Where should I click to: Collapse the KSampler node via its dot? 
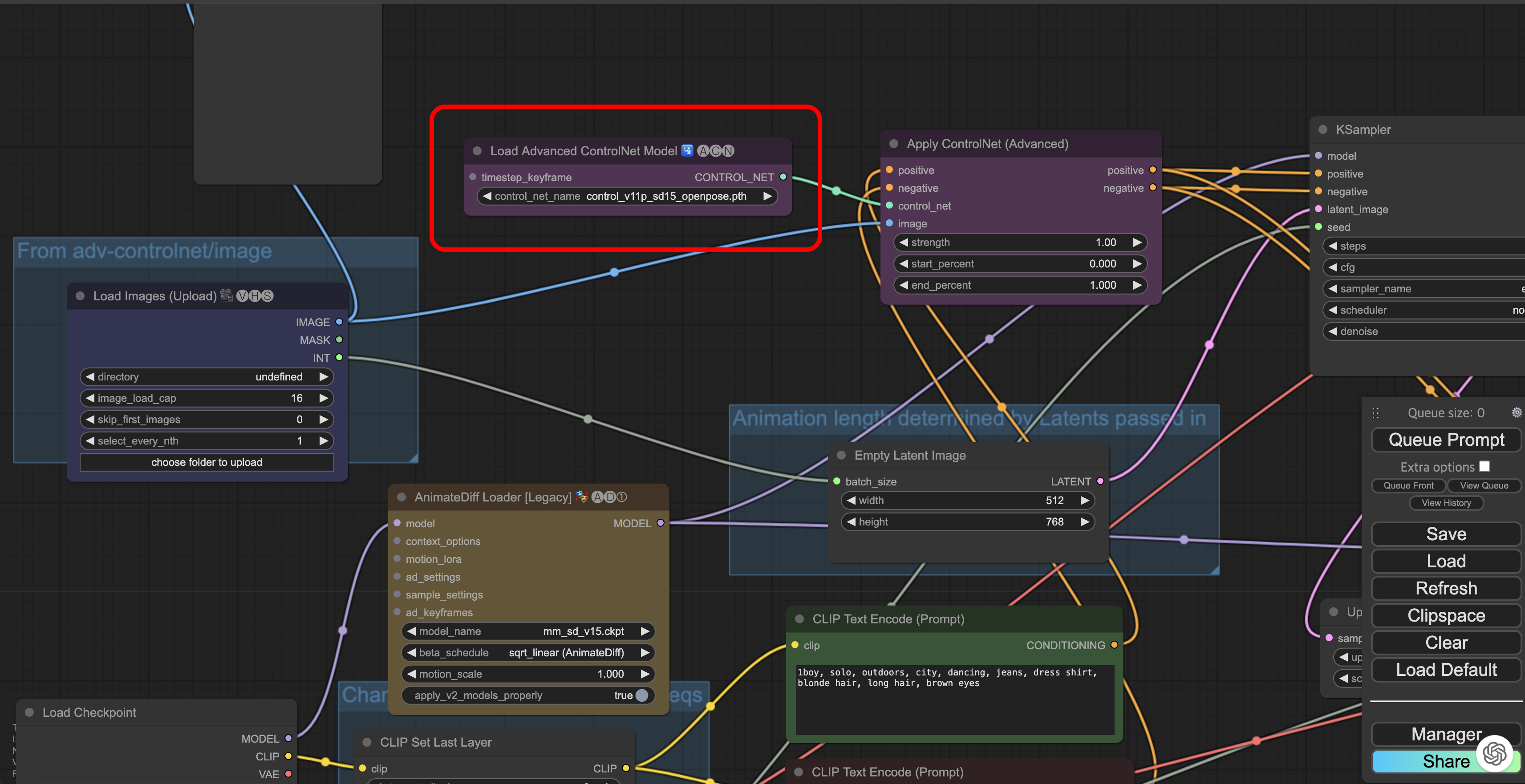coord(1322,129)
